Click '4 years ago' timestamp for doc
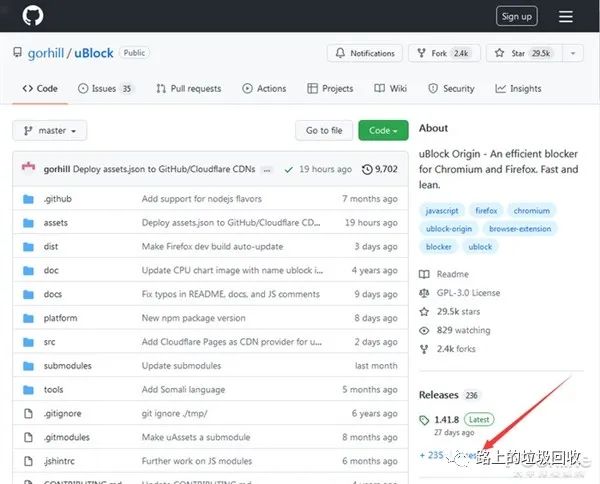The width and height of the screenshot is (600, 484). tap(375, 271)
